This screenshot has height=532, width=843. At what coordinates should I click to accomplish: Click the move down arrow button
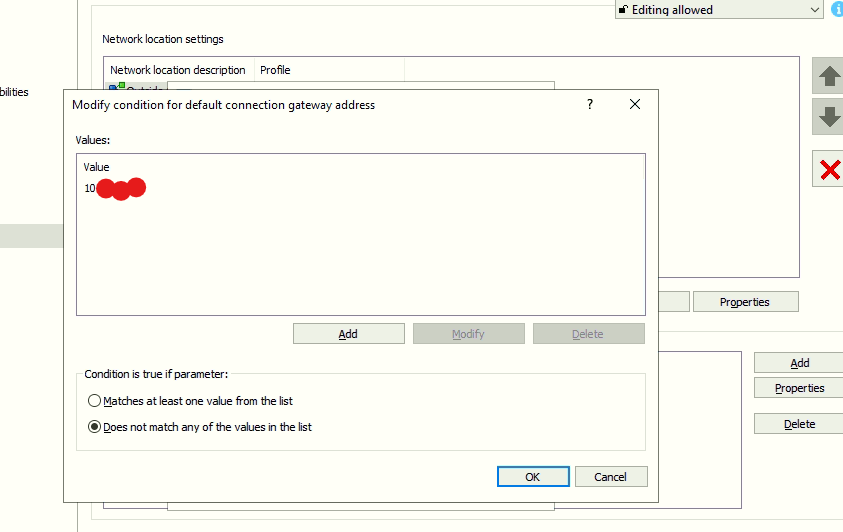pyautogui.click(x=828, y=117)
